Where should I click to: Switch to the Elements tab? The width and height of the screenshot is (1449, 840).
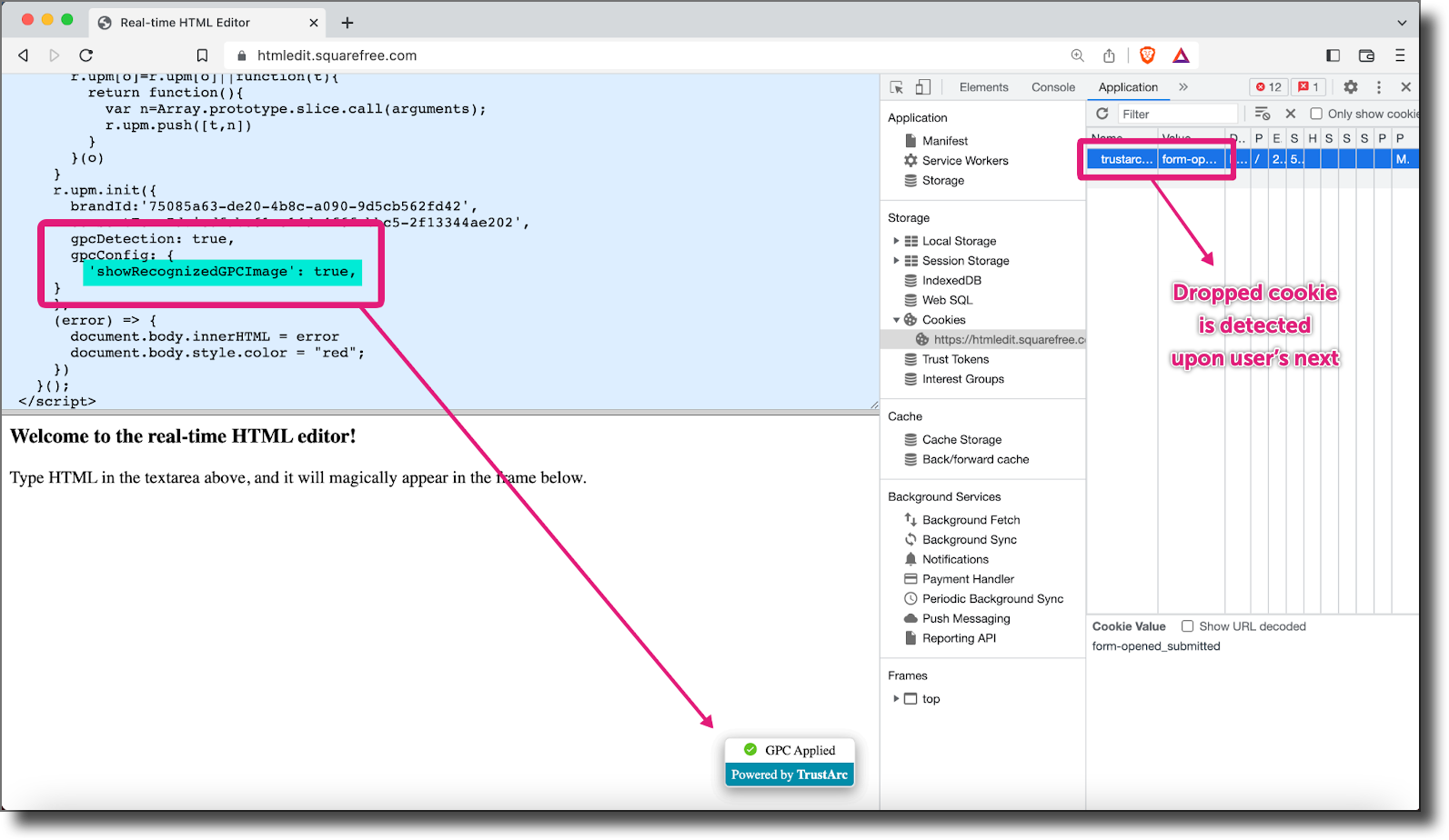click(983, 87)
